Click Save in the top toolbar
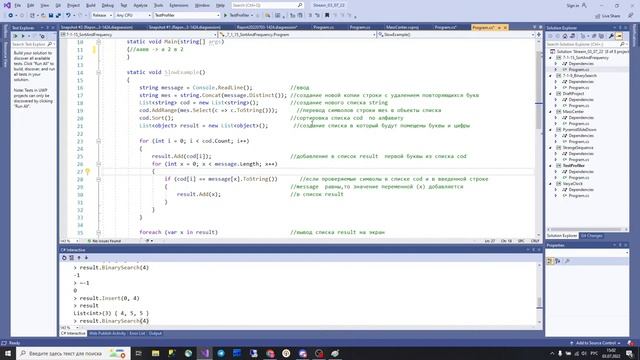 coord(51,16)
